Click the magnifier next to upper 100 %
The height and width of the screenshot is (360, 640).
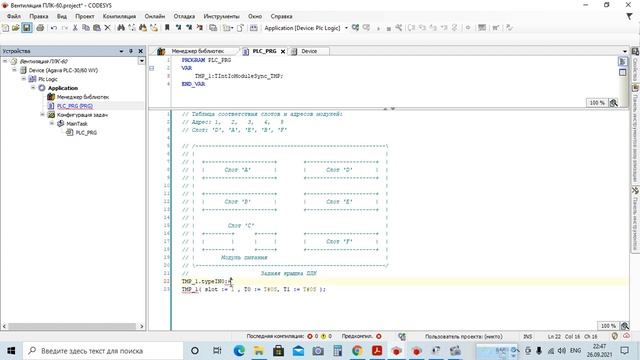[x=613, y=103]
